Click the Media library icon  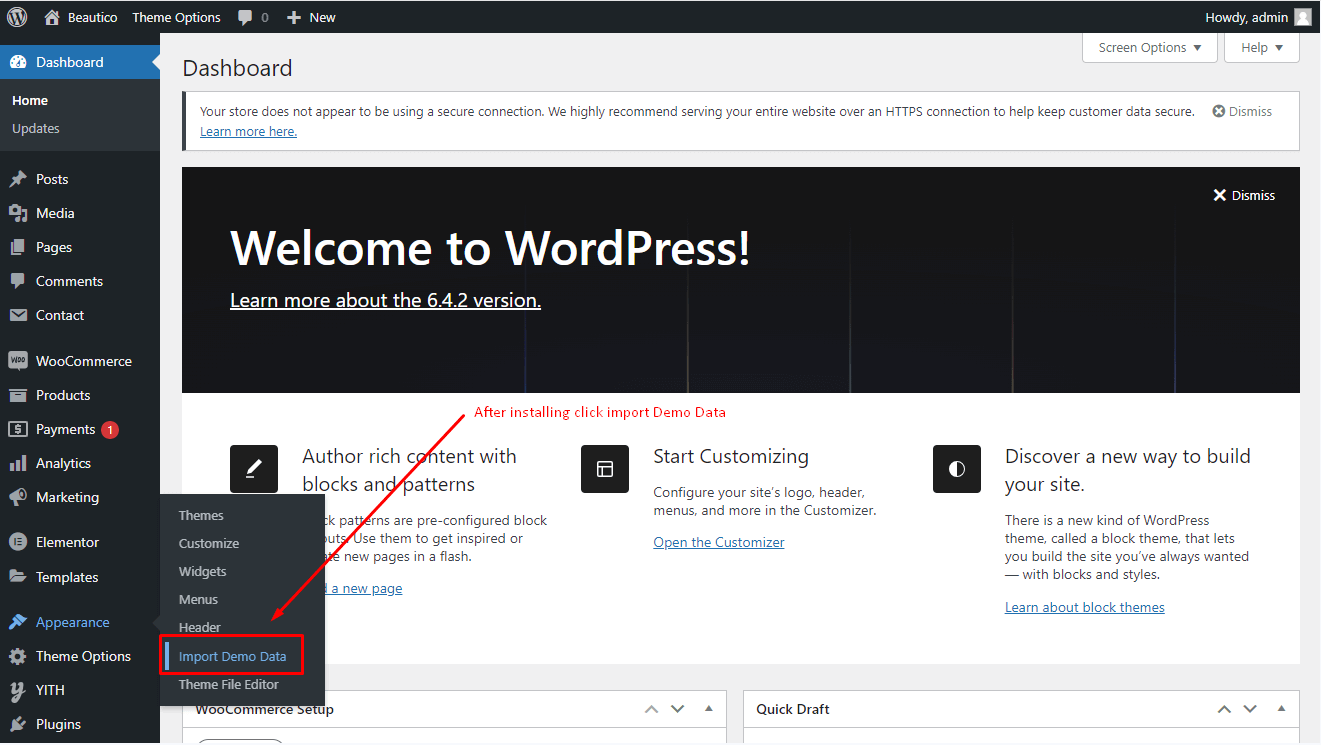(x=18, y=213)
